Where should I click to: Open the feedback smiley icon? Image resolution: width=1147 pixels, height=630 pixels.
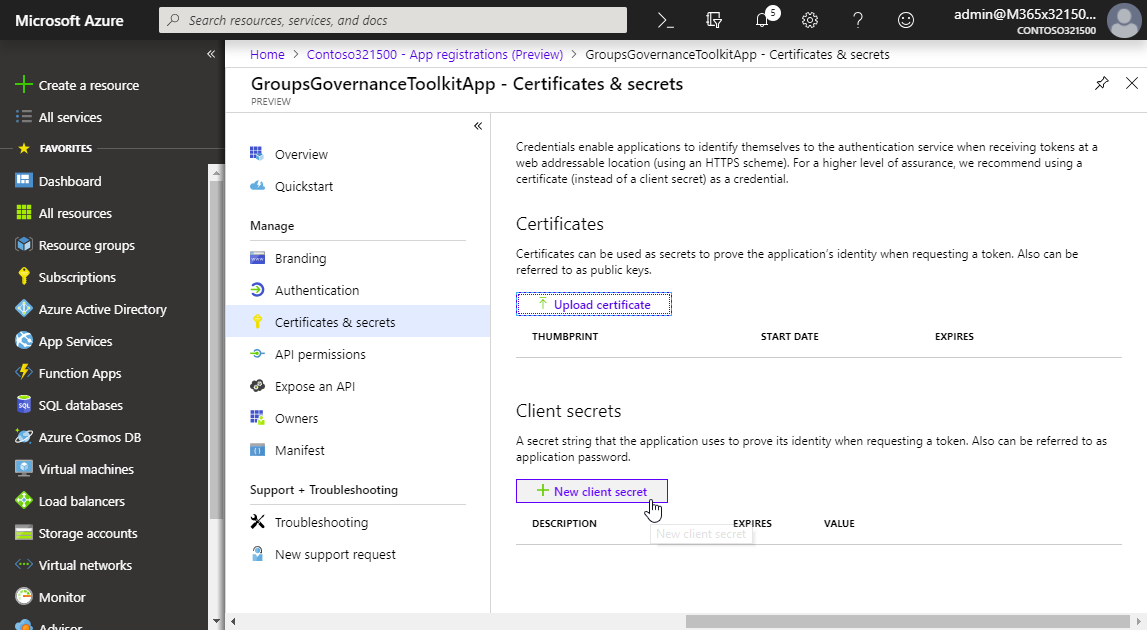[x=906, y=20]
